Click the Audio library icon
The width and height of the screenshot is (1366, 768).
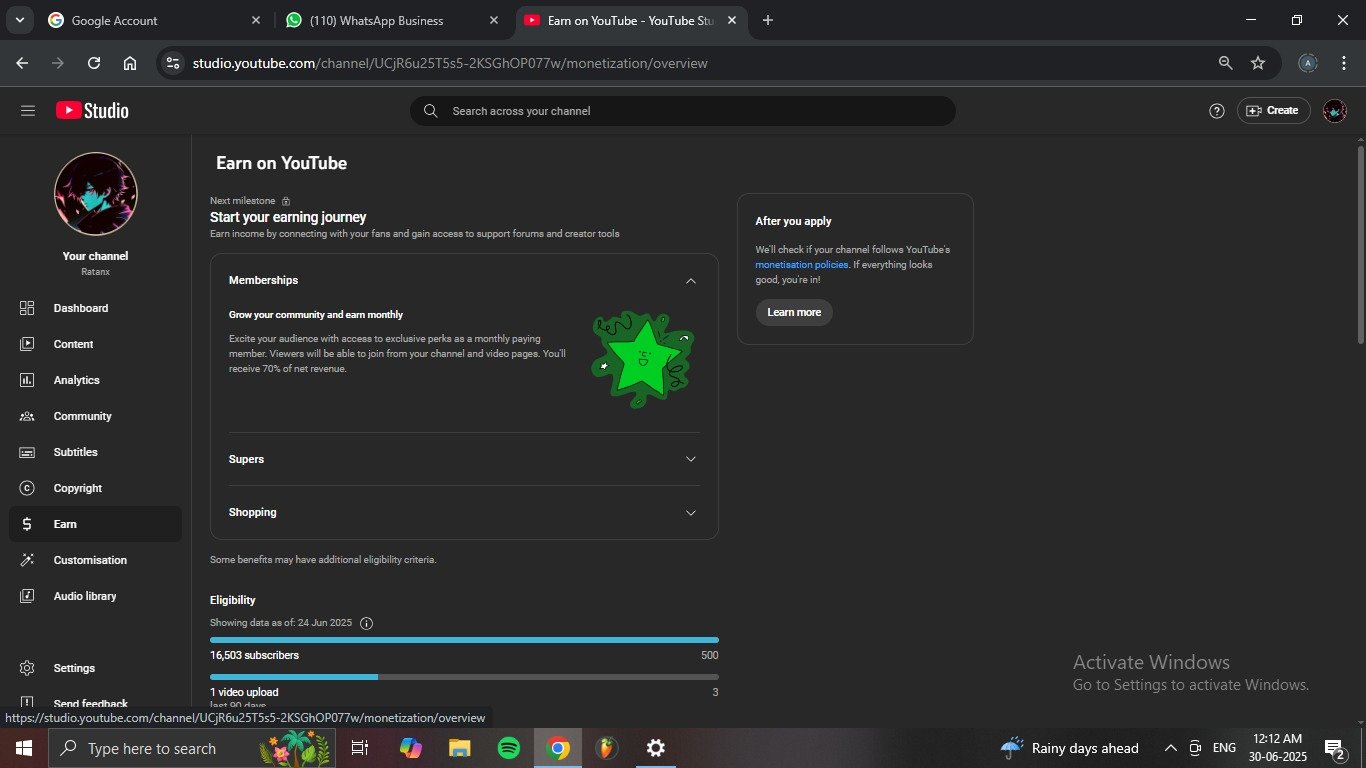27,596
